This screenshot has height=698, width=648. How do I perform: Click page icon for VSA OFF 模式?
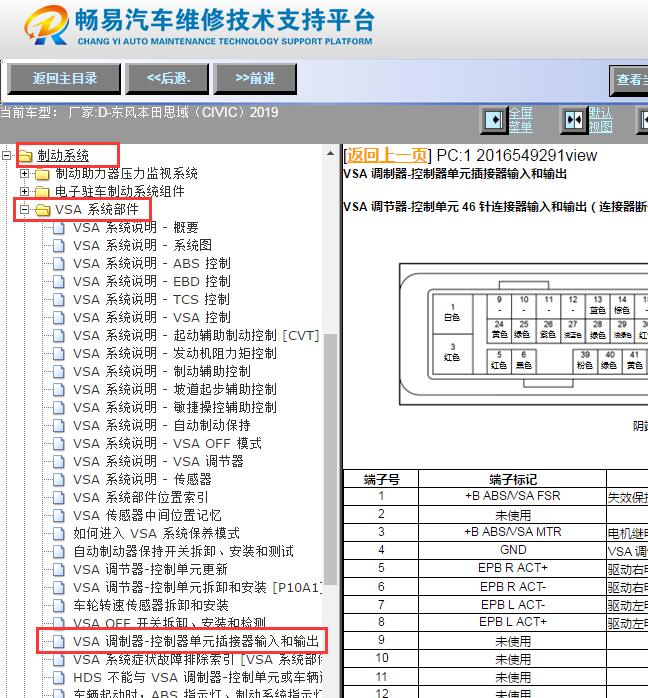[x=58, y=443]
